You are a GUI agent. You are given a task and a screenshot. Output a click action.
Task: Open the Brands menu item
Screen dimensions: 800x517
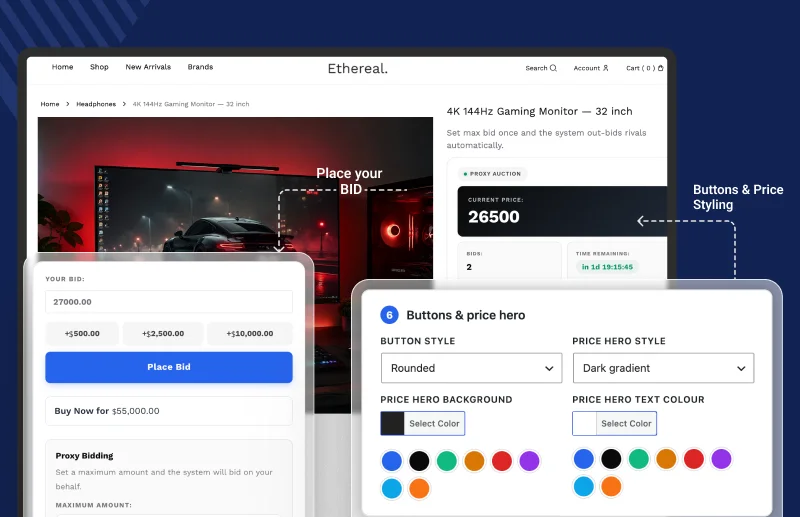click(x=200, y=67)
